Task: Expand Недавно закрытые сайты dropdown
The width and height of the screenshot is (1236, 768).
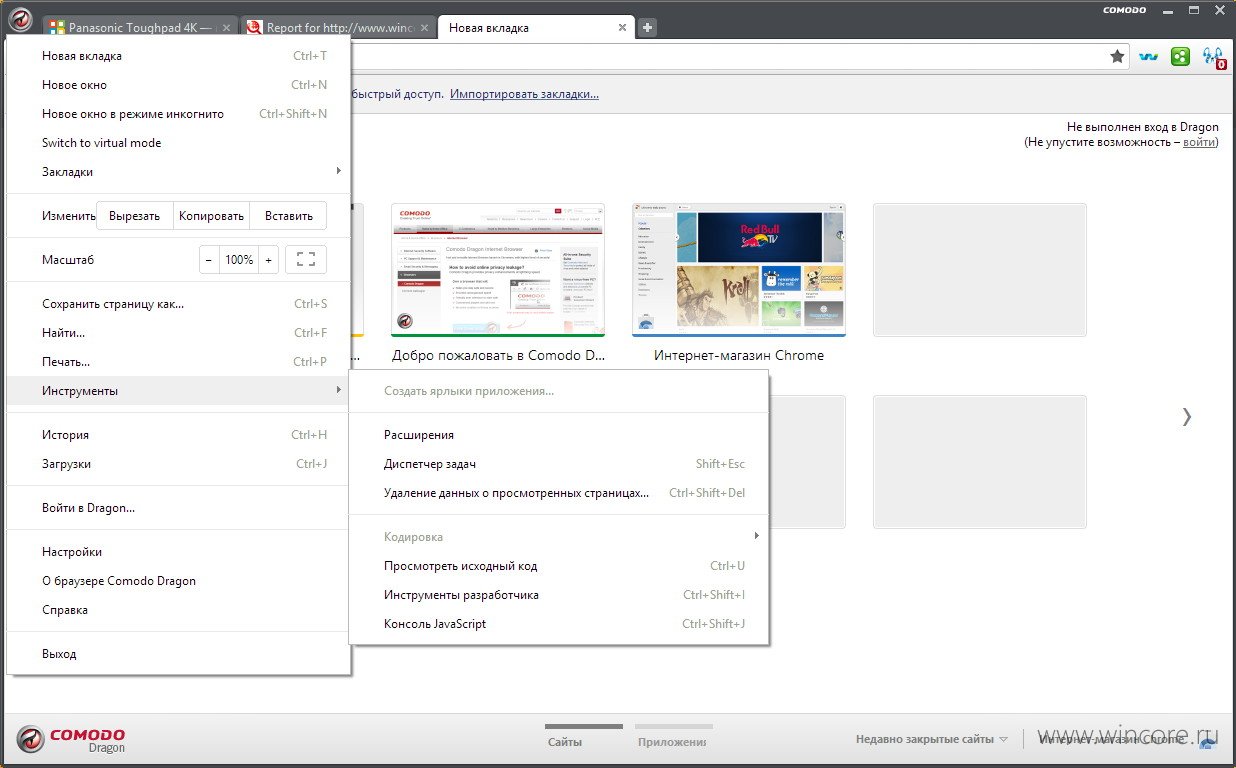Action: pos(932,740)
